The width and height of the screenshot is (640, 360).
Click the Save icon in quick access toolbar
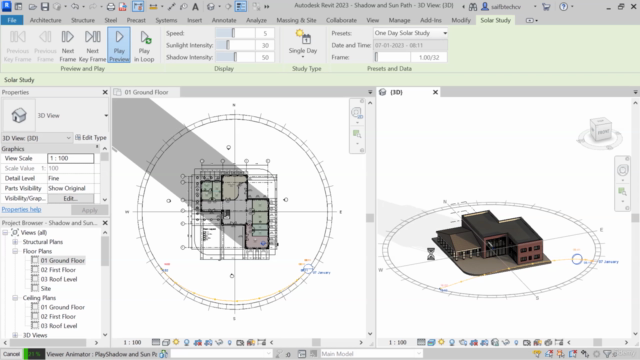click(44, 7)
